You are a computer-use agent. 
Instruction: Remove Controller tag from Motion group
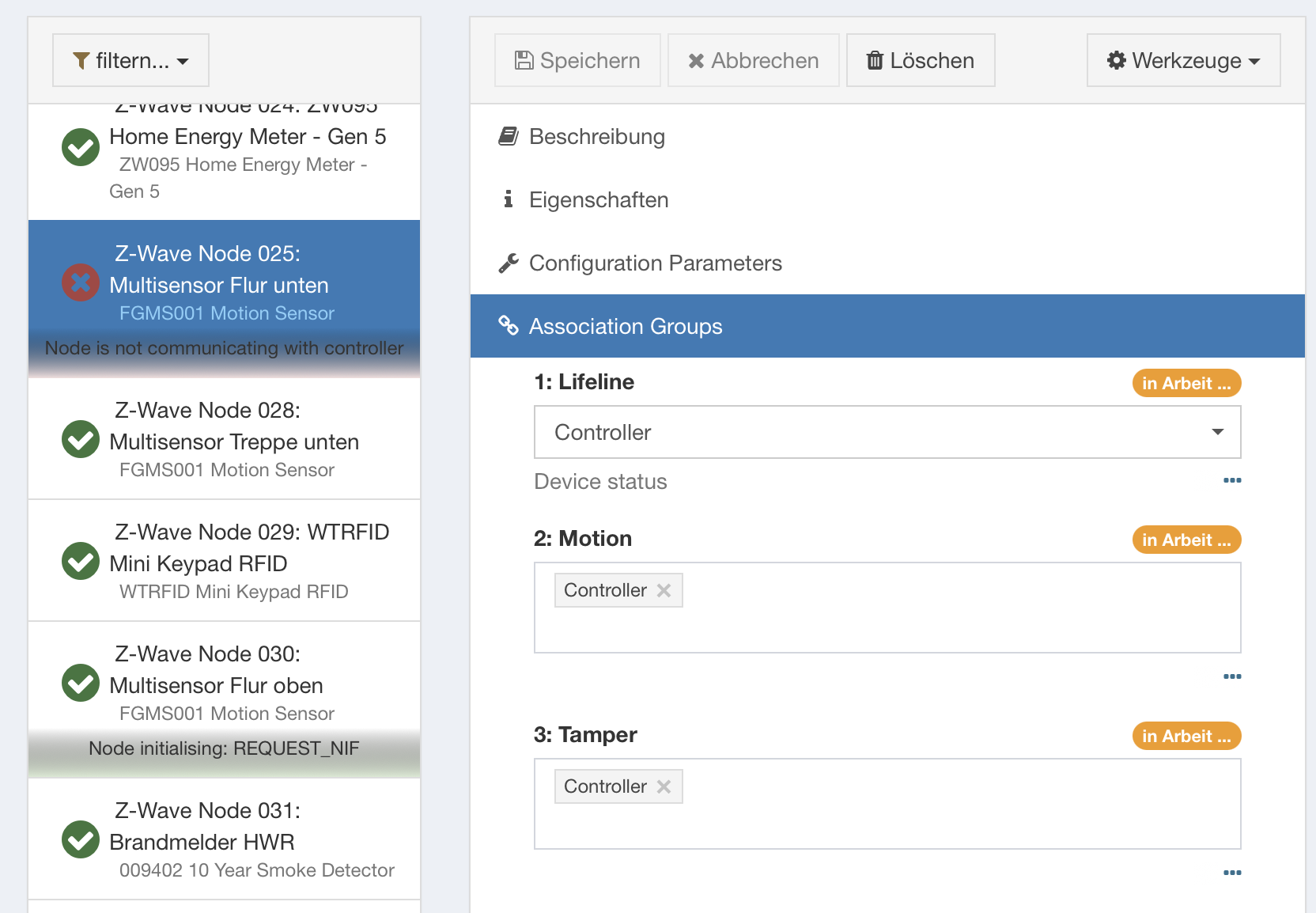[x=664, y=590]
